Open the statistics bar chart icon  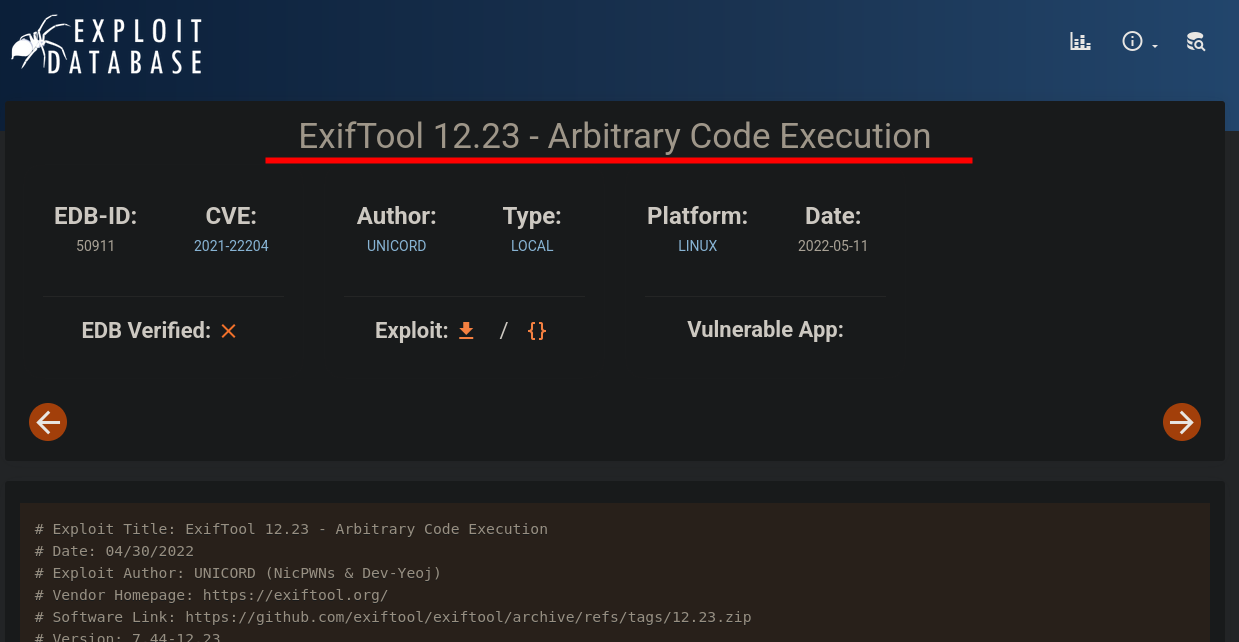tap(1080, 42)
